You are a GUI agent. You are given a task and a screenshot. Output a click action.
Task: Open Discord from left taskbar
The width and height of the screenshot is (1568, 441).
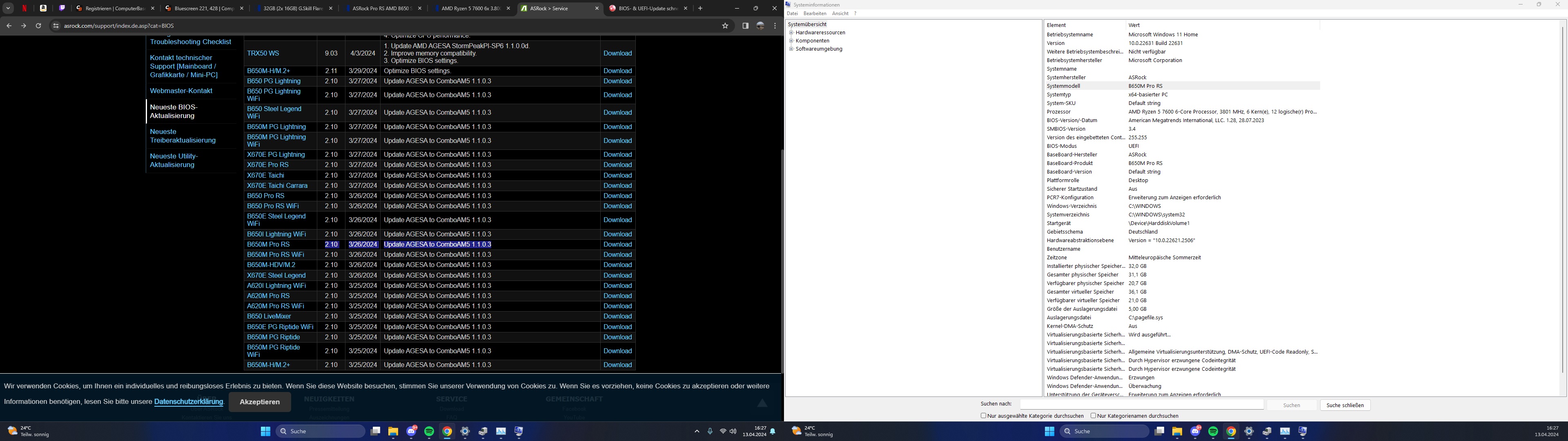click(x=412, y=431)
